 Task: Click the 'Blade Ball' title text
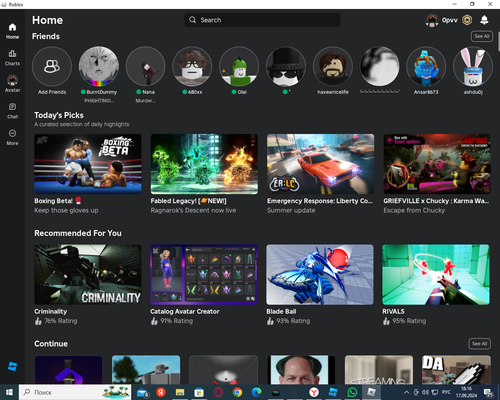[x=281, y=311]
